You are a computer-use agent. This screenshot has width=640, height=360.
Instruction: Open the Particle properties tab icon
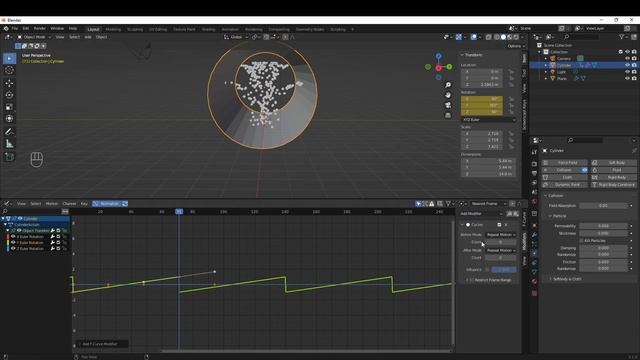534,244
